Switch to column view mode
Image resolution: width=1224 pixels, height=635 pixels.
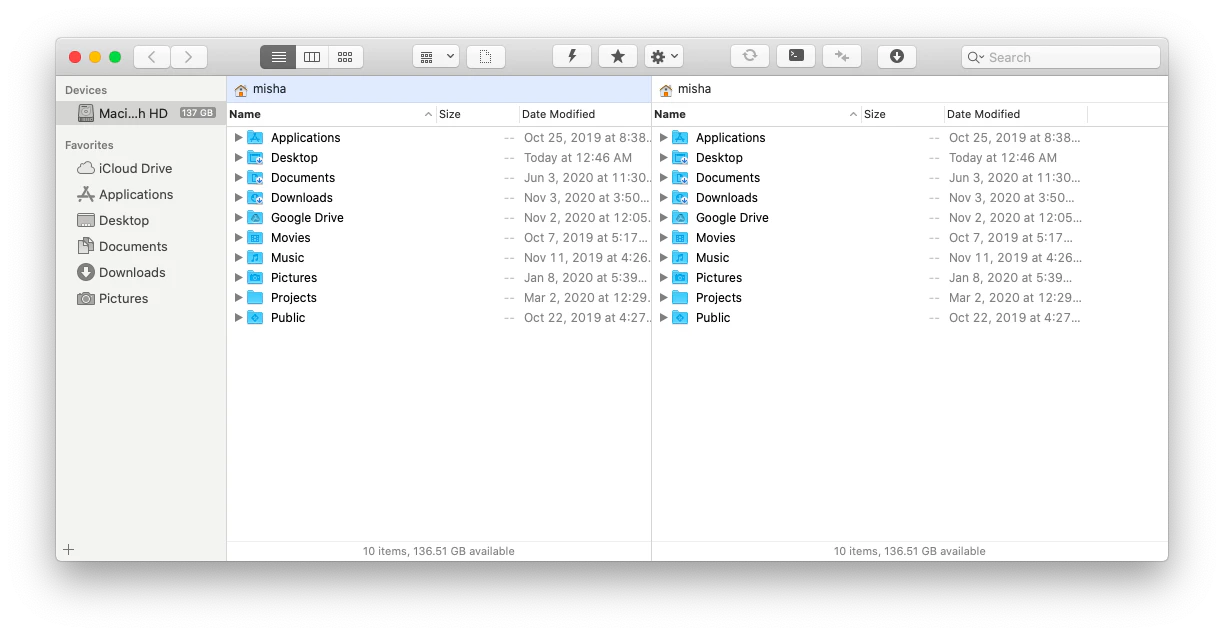pos(312,57)
